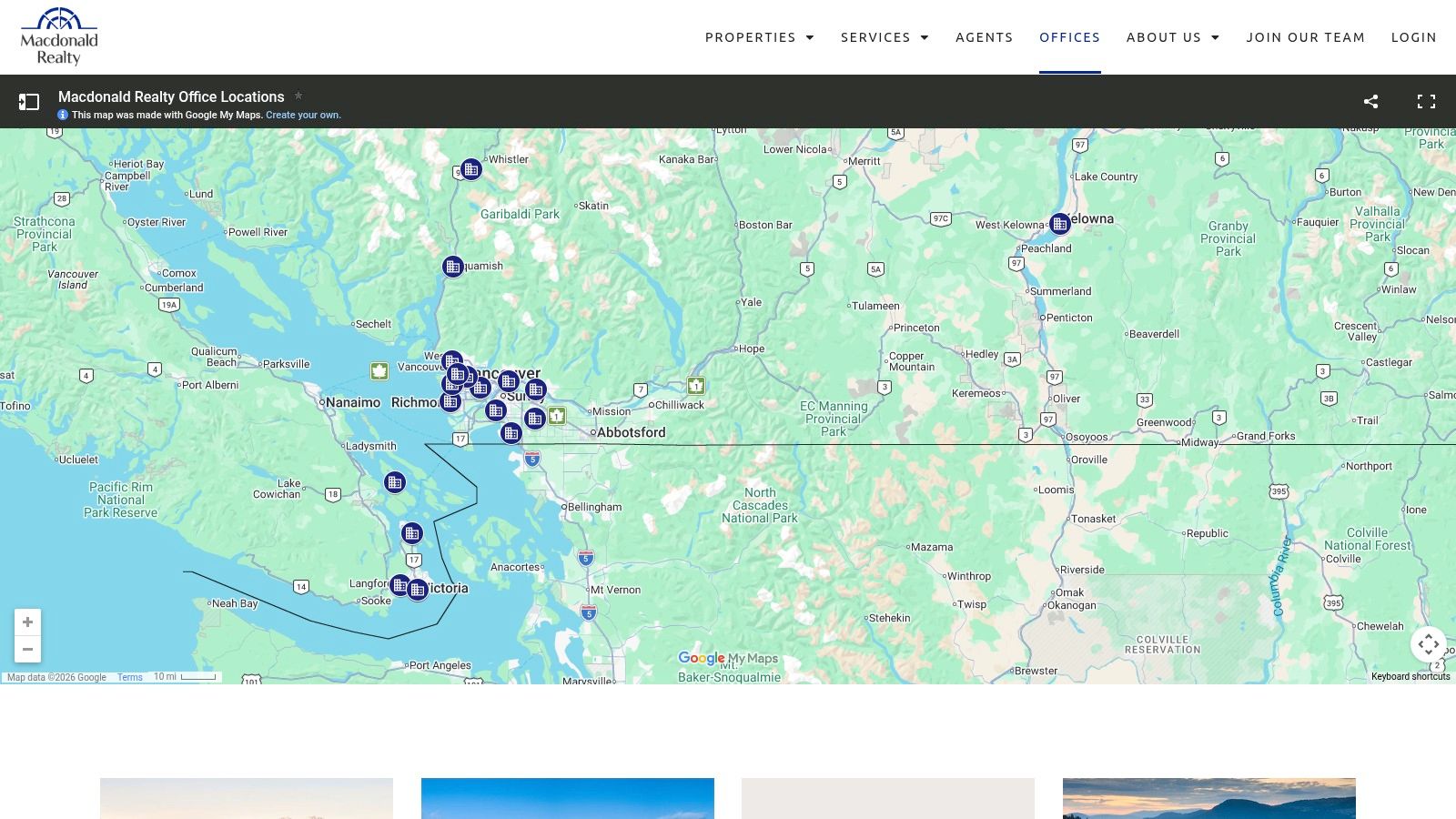Zoom out on the map
The height and width of the screenshot is (819, 1456).
point(27,649)
